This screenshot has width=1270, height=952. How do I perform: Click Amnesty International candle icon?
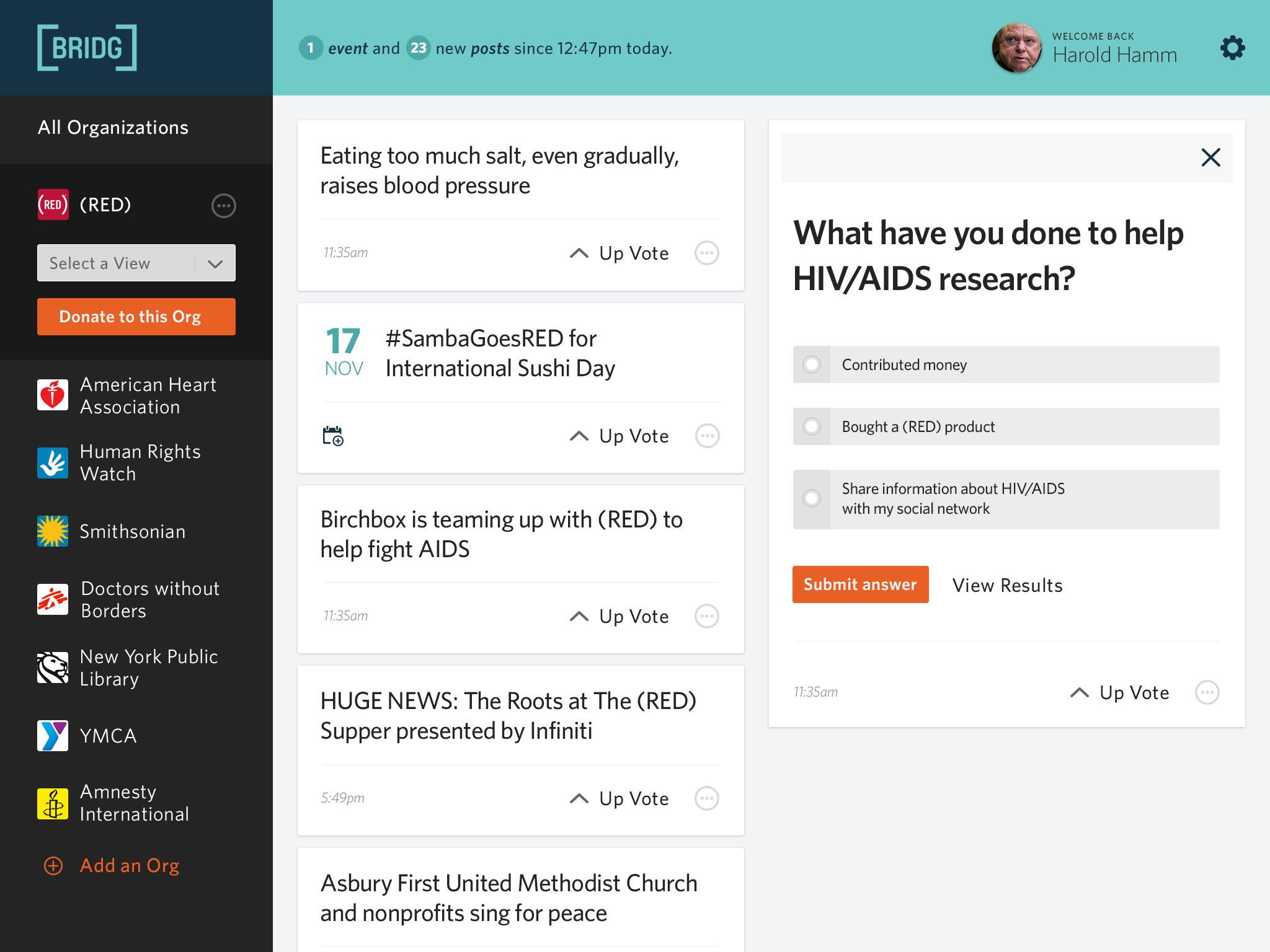tap(53, 804)
